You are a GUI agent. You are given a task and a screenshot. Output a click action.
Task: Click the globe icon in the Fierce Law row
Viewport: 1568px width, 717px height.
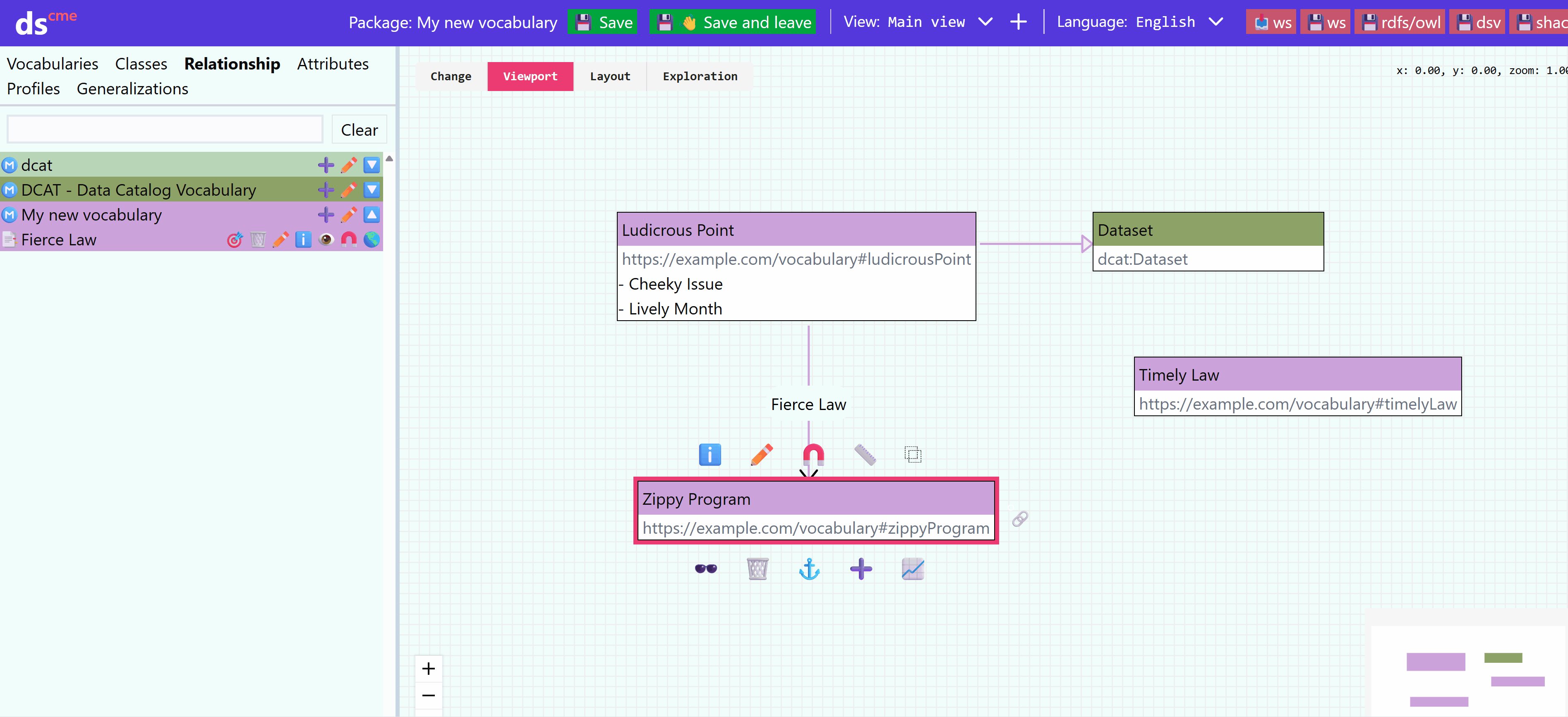coord(371,240)
